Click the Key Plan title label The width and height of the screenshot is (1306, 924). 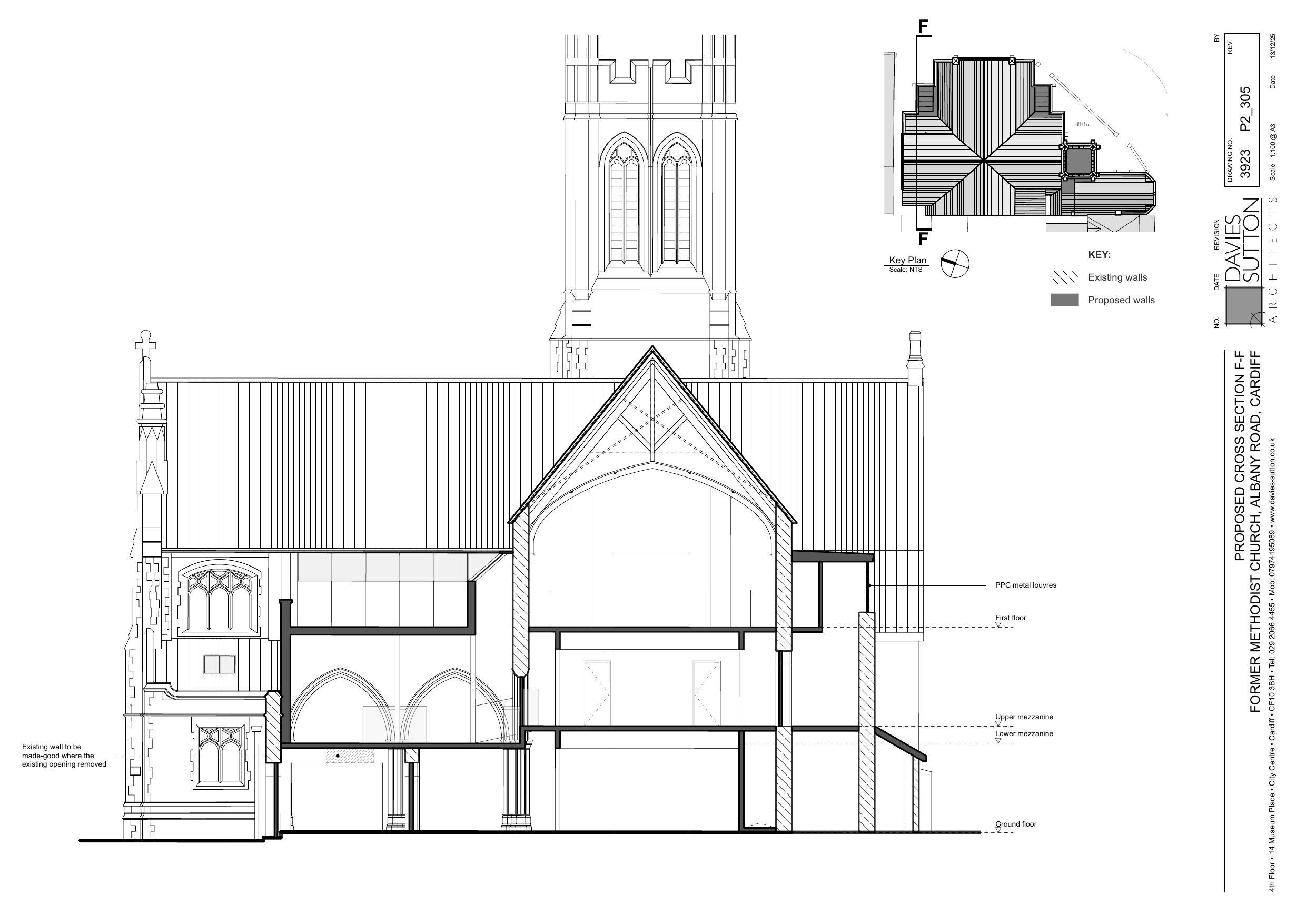click(x=908, y=260)
